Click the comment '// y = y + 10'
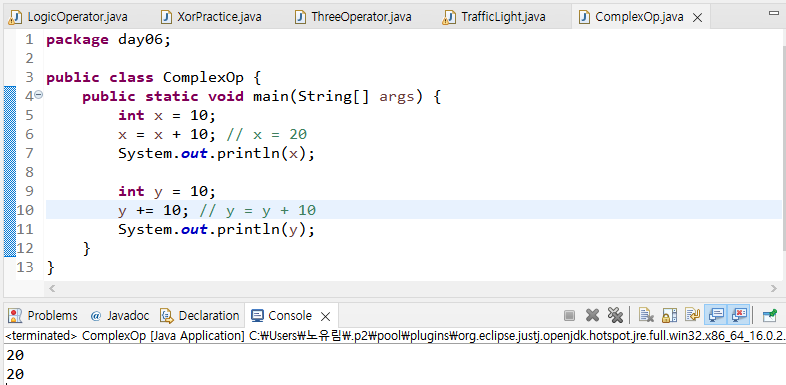The width and height of the screenshot is (786, 385). coord(258,211)
